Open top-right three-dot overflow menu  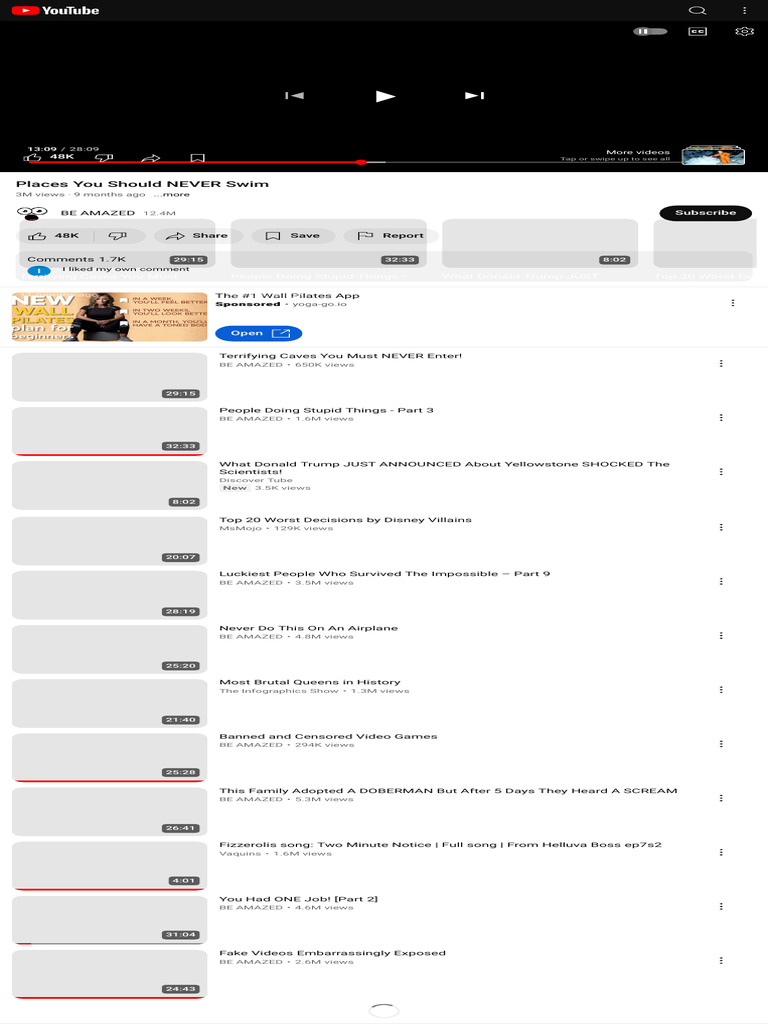click(744, 10)
